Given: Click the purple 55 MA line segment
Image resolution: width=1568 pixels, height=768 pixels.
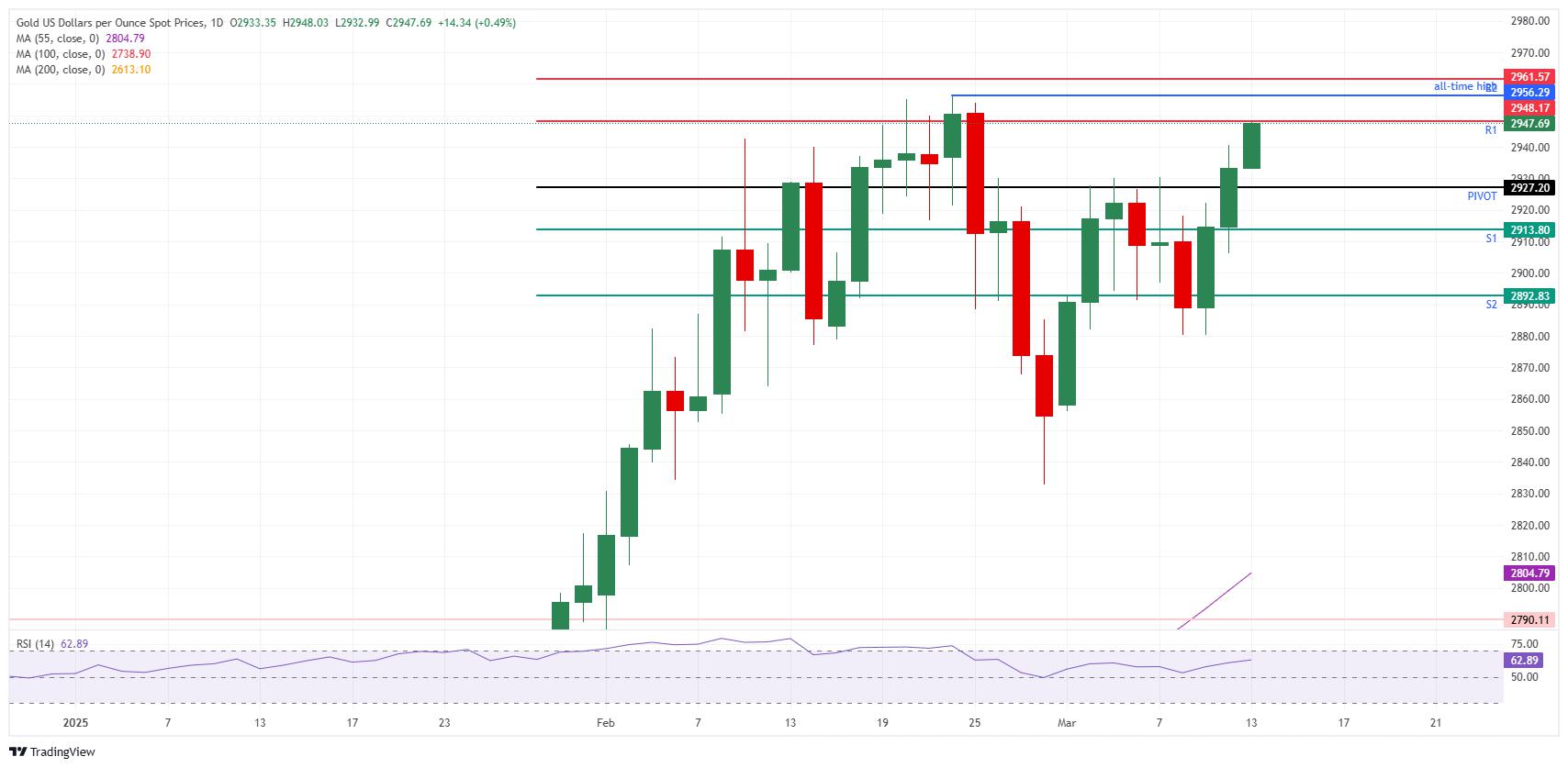Looking at the screenshot, I should (1215, 601).
